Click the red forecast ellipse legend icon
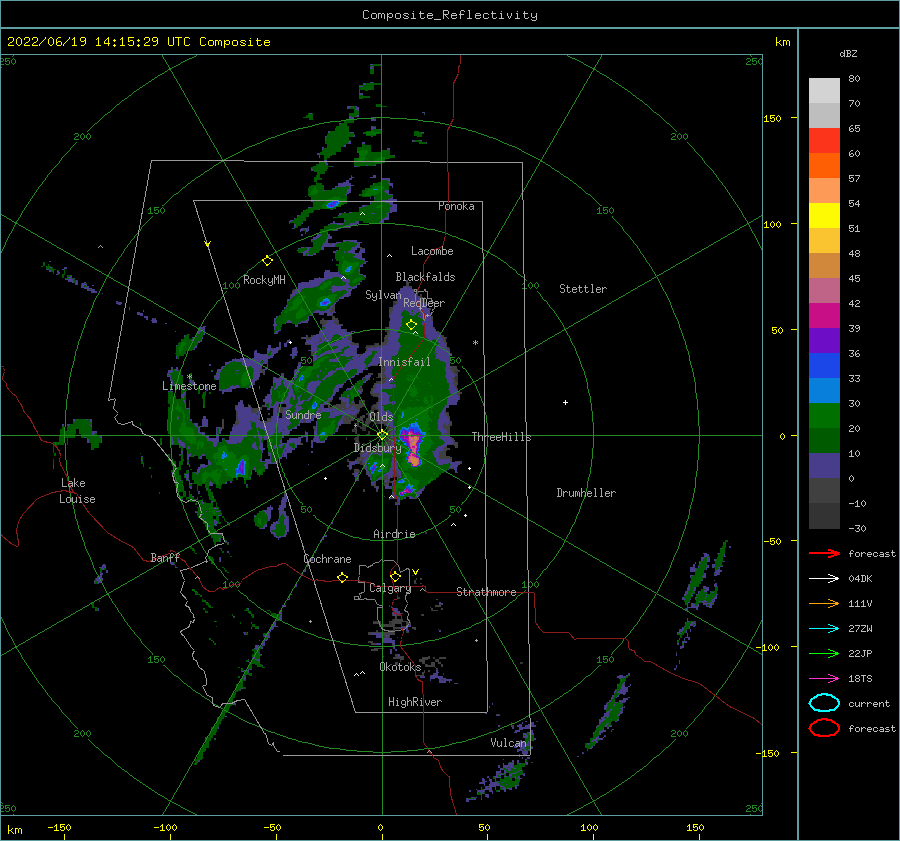Image resolution: width=900 pixels, height=841 pixels. pos(824,728)
